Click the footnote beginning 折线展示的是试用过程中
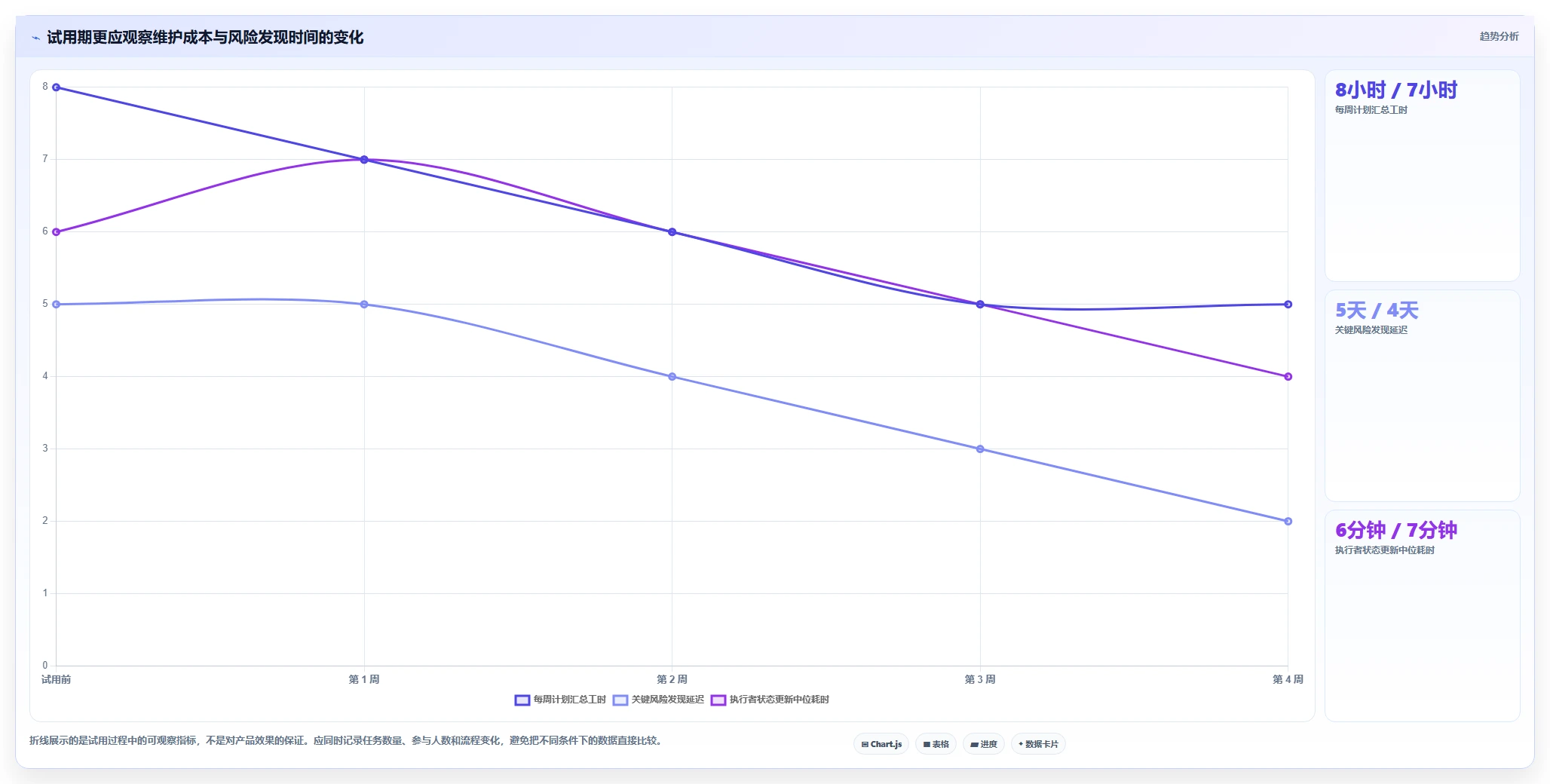Image resolution: width=1550 pixels, height=784 pixels. coord(347,741)
